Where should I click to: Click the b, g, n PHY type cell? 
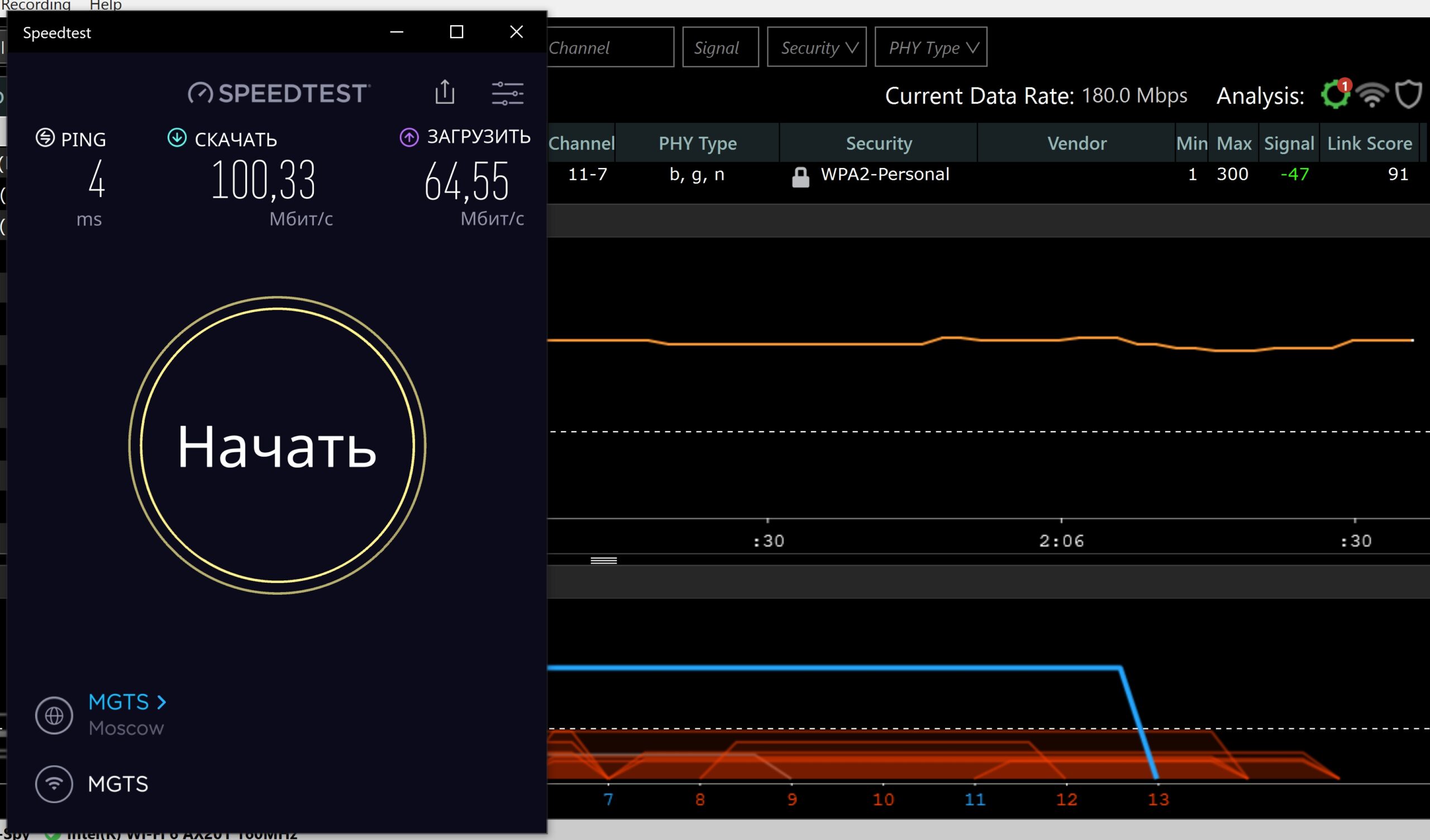tap(697, 174)
